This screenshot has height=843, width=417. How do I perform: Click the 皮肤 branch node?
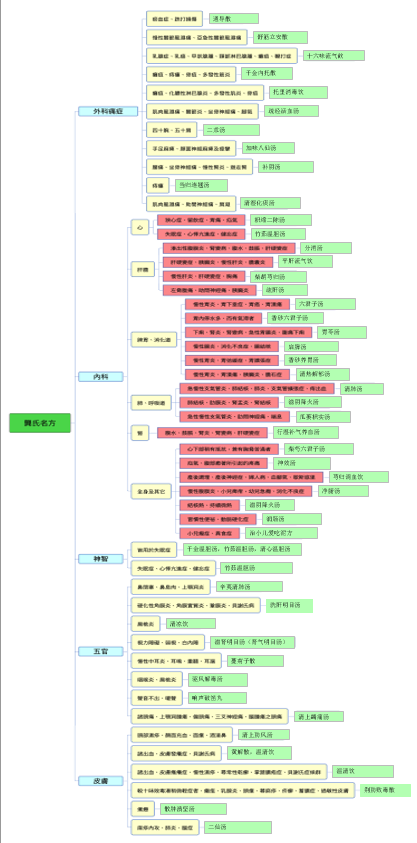coord(101,781)
